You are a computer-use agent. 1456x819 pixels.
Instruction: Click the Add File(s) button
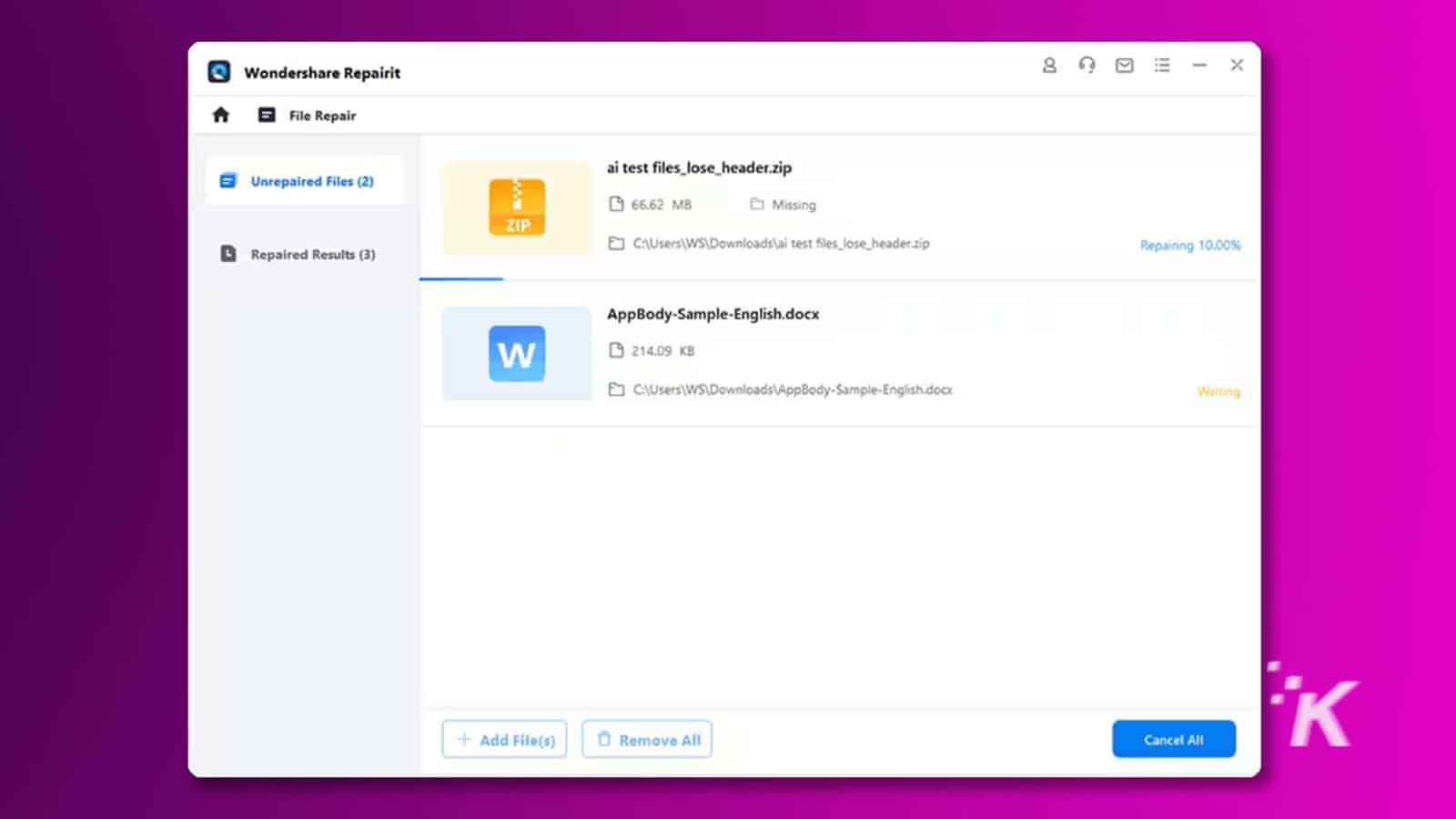(504, 740)
